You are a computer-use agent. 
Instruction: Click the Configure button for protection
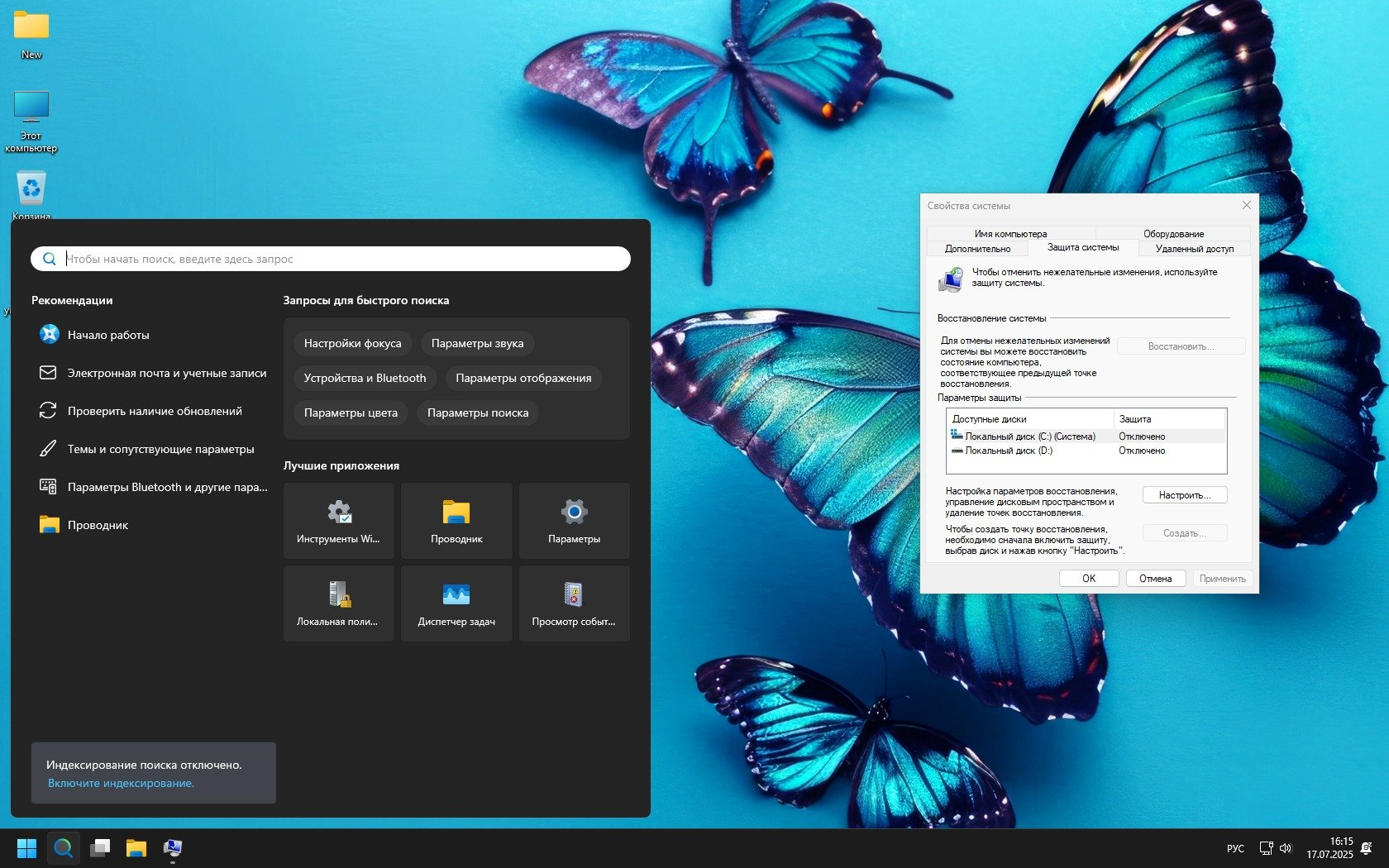pos(1184,495)
